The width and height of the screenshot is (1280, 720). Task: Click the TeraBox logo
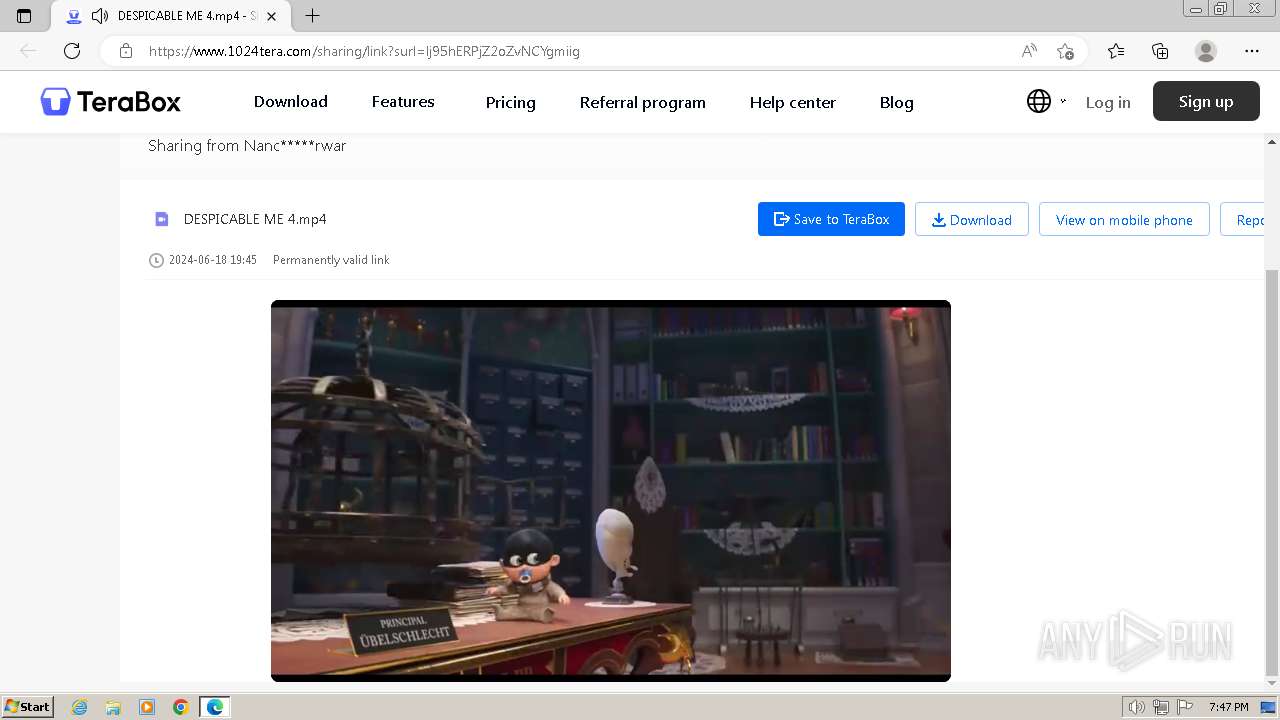click(x=111, y=102)
